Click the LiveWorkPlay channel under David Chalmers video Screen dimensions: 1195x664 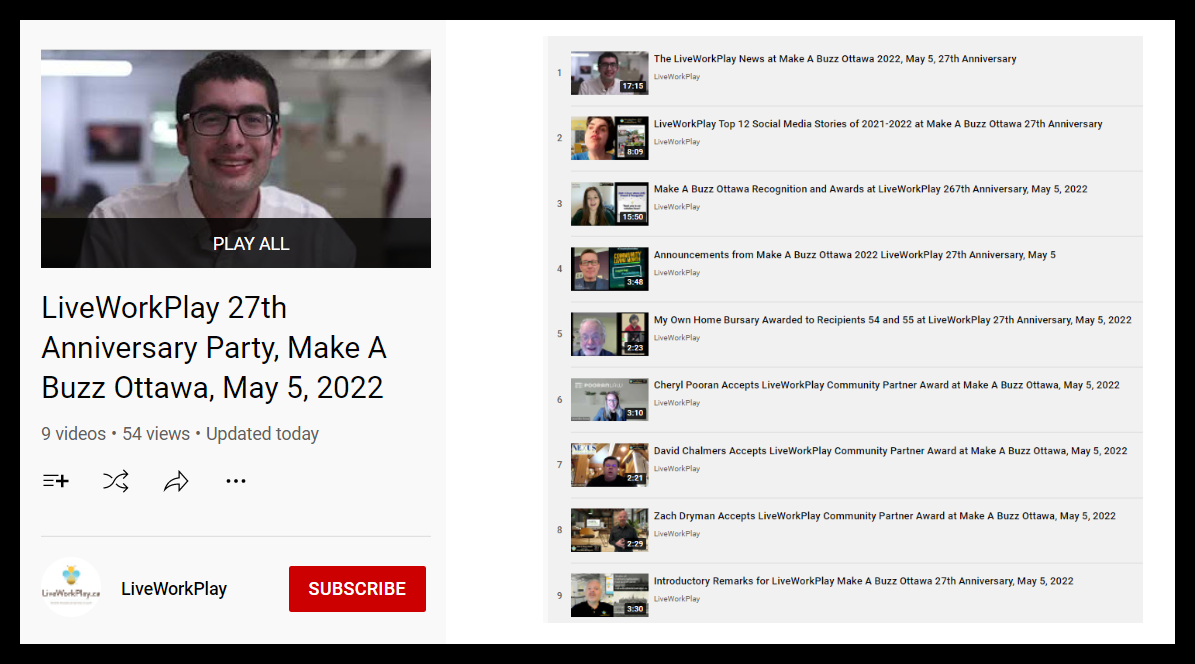click(677, 469)
